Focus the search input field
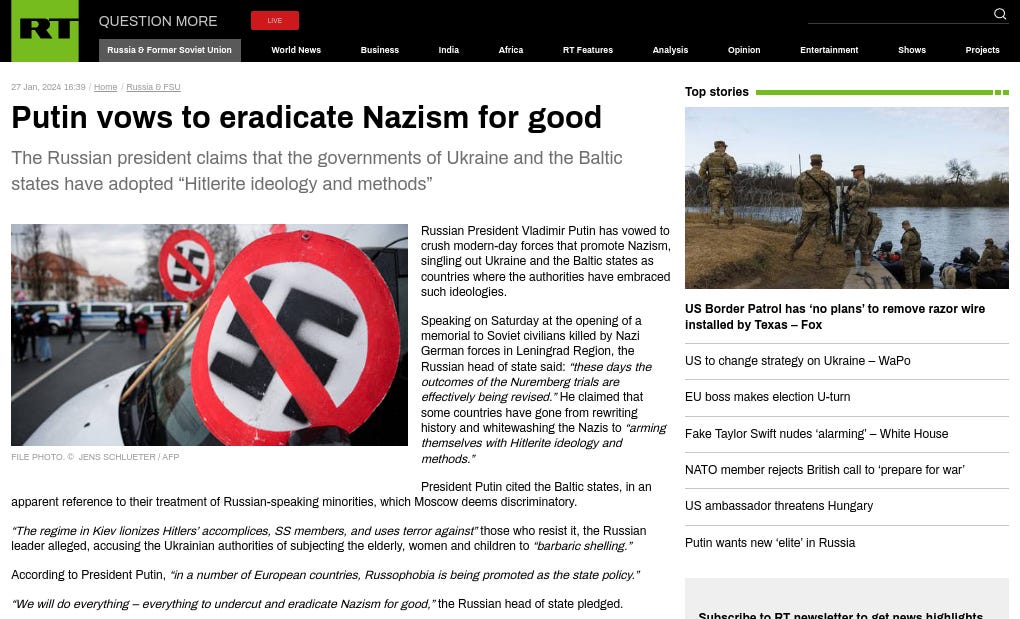The width and height of the screenshot is (1020, 619). point(900,14)
